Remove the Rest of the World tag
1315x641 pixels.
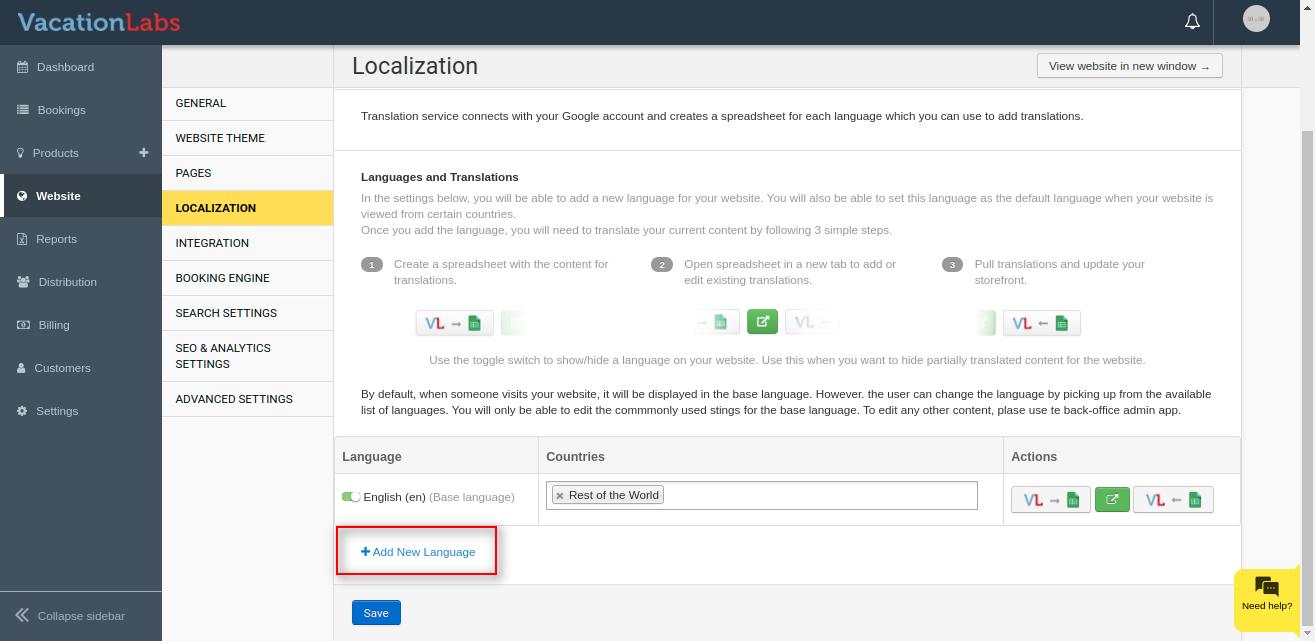(x=560, y=495)
